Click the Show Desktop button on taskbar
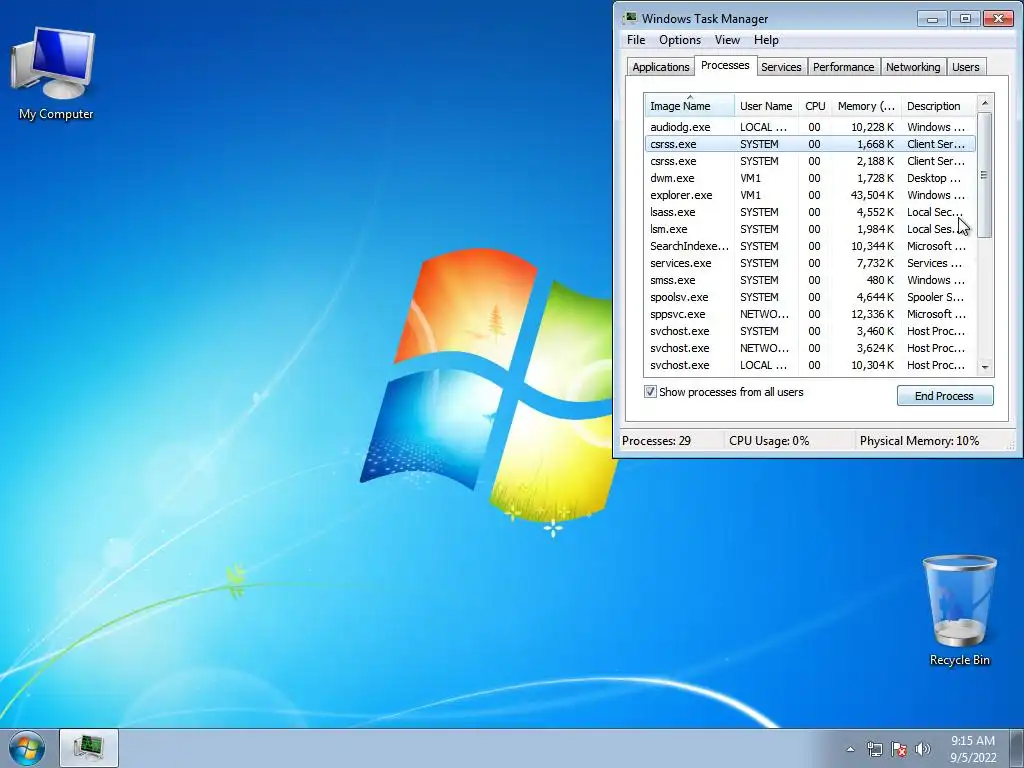 [1017, 748]
